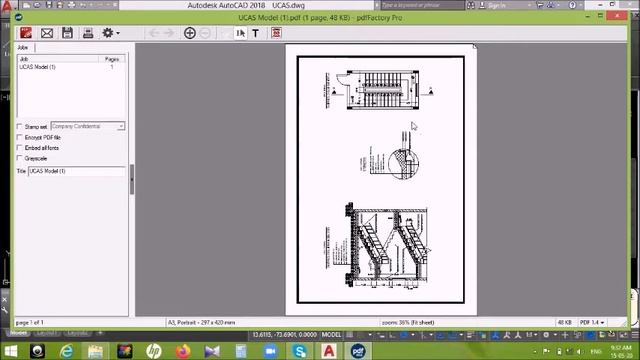Open Internet Explorer from taskbar
The height and width of the screenshot is (360, 640).
click(x=66, y=351)
